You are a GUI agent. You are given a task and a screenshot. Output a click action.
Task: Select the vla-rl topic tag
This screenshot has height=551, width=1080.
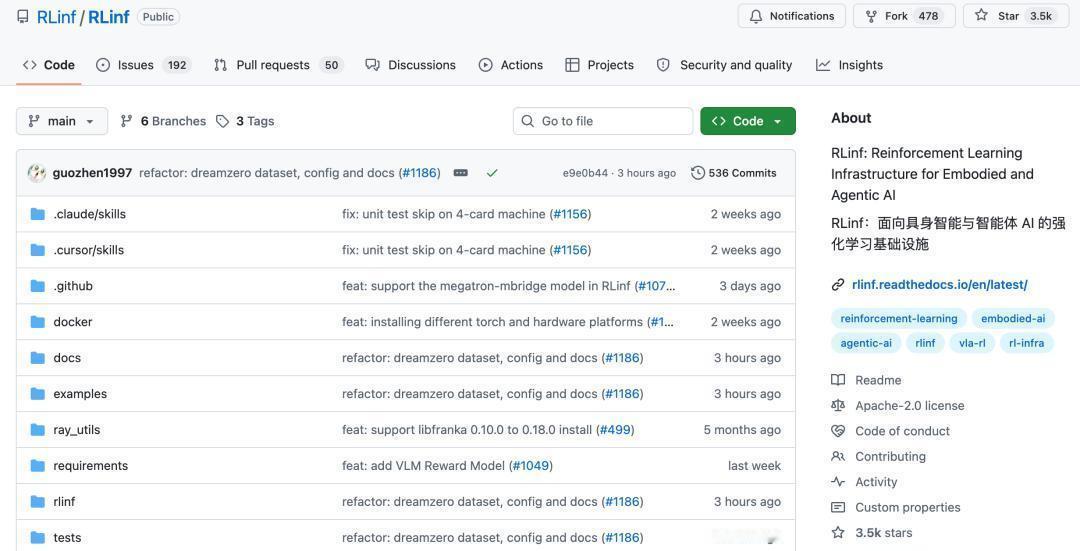tap(972, 343)
